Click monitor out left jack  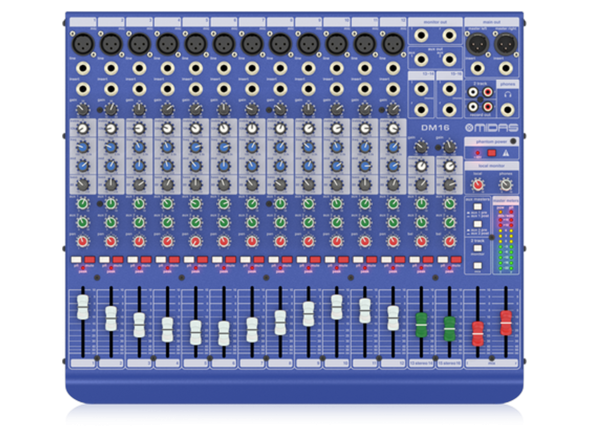coord(421,36)
